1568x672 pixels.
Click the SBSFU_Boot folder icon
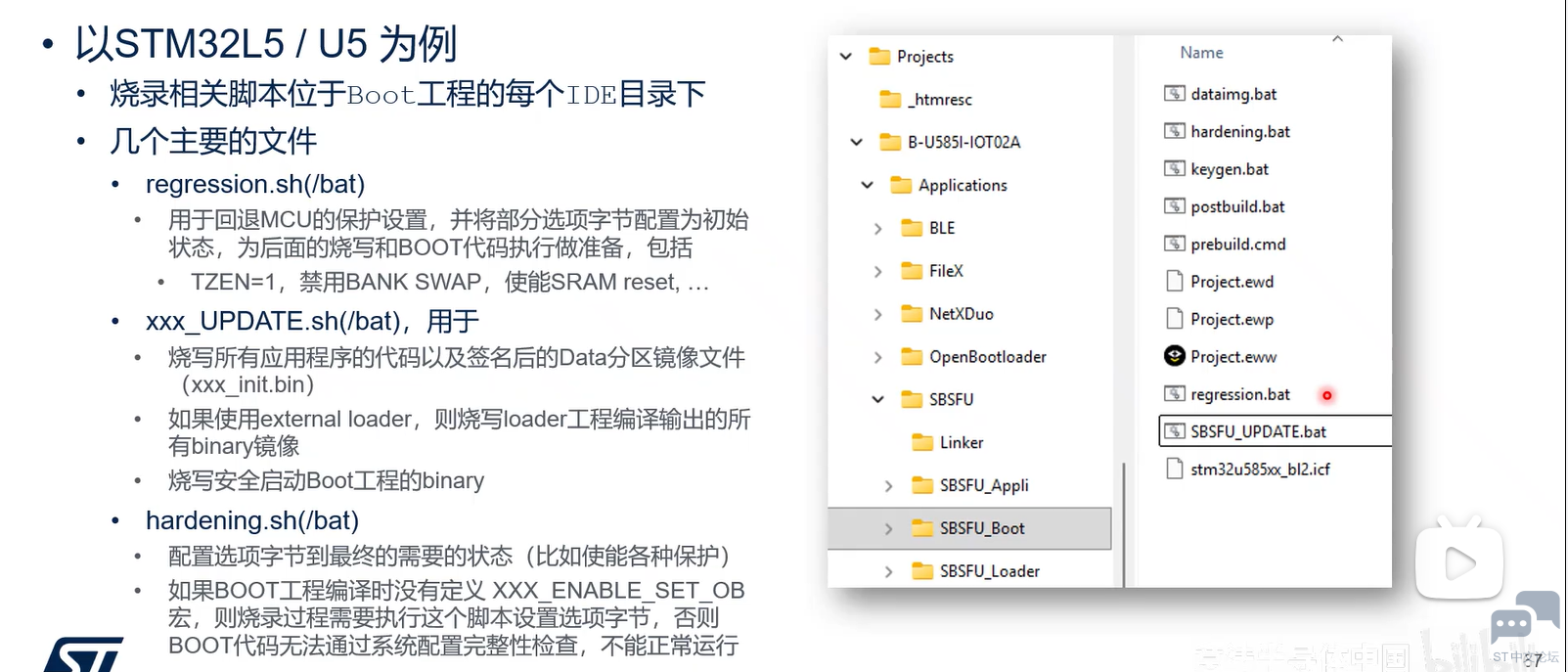point(922,528)
